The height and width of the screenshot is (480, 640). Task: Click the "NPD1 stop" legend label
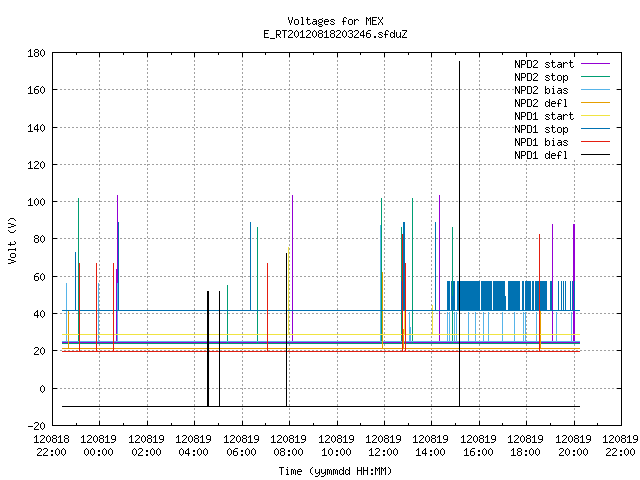541,129
